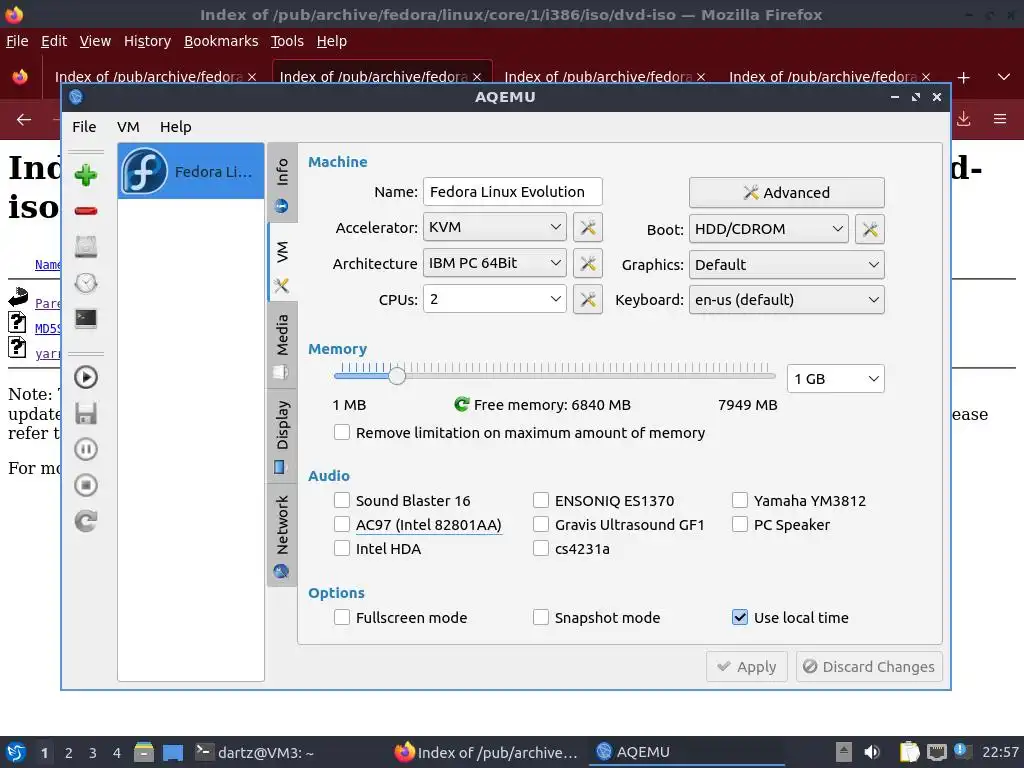Expand Firefox list all tabs chevron
Screen dimensions: 1024x768
click(x=1004, y=77)
